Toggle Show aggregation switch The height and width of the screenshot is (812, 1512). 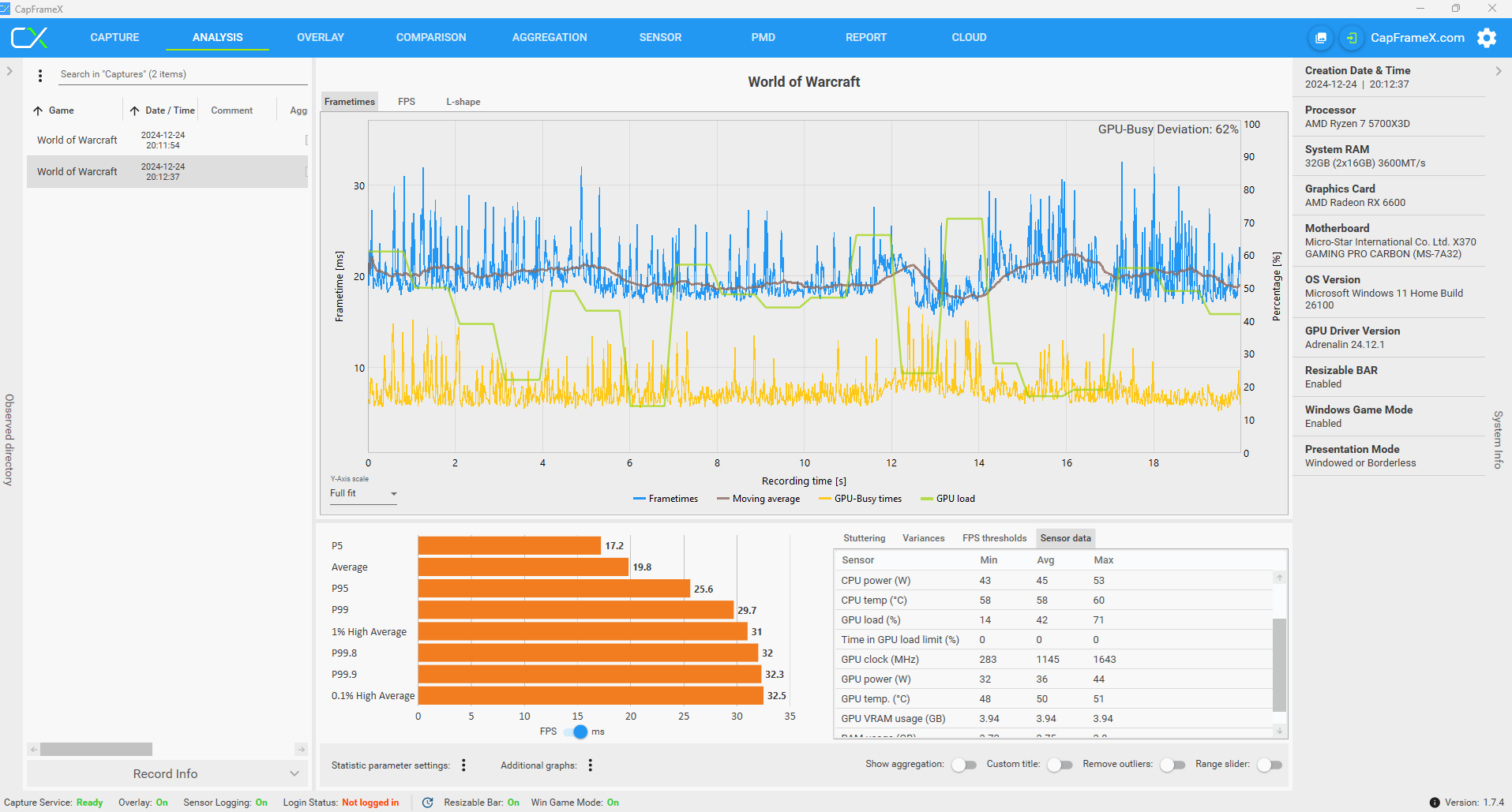click(x=963, y=765)
